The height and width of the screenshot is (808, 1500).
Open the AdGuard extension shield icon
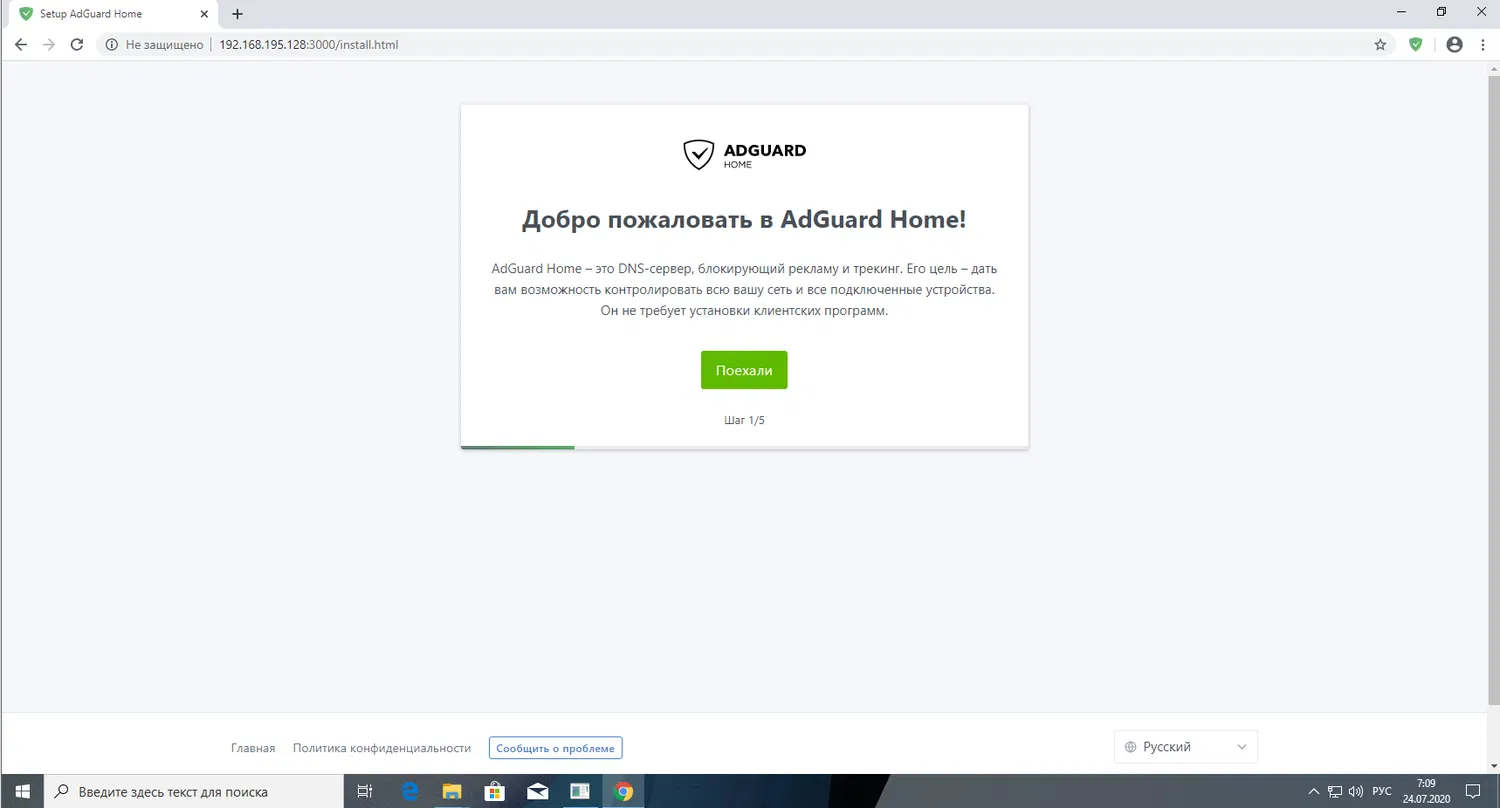1415,45
